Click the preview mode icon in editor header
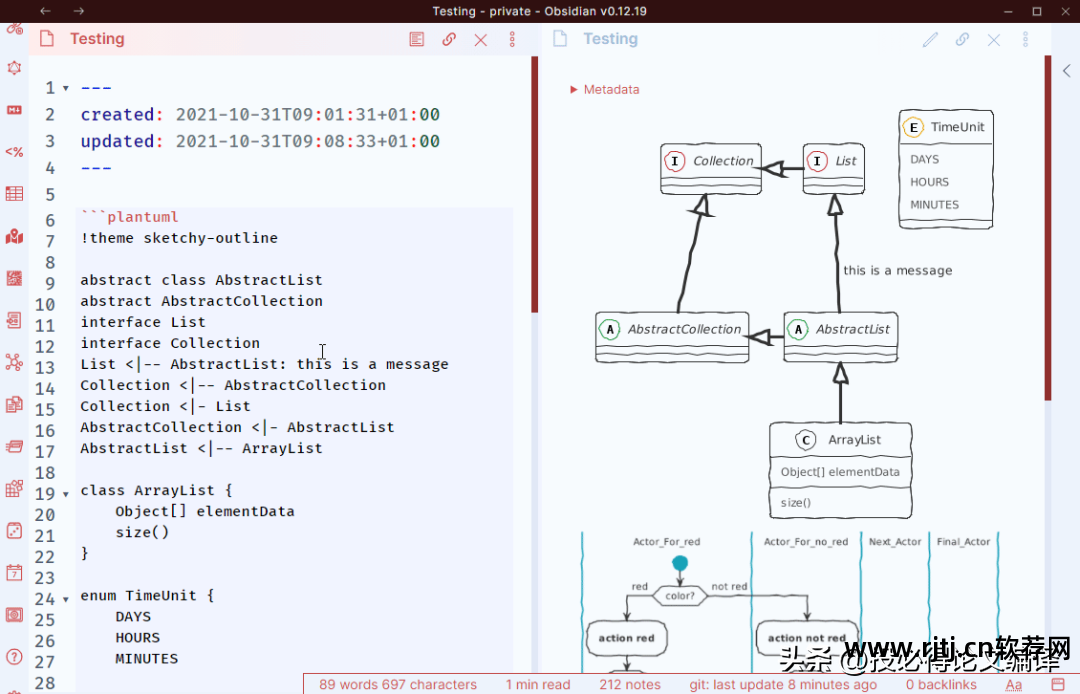The image size is (1080, 694). [x=417, y=39]
